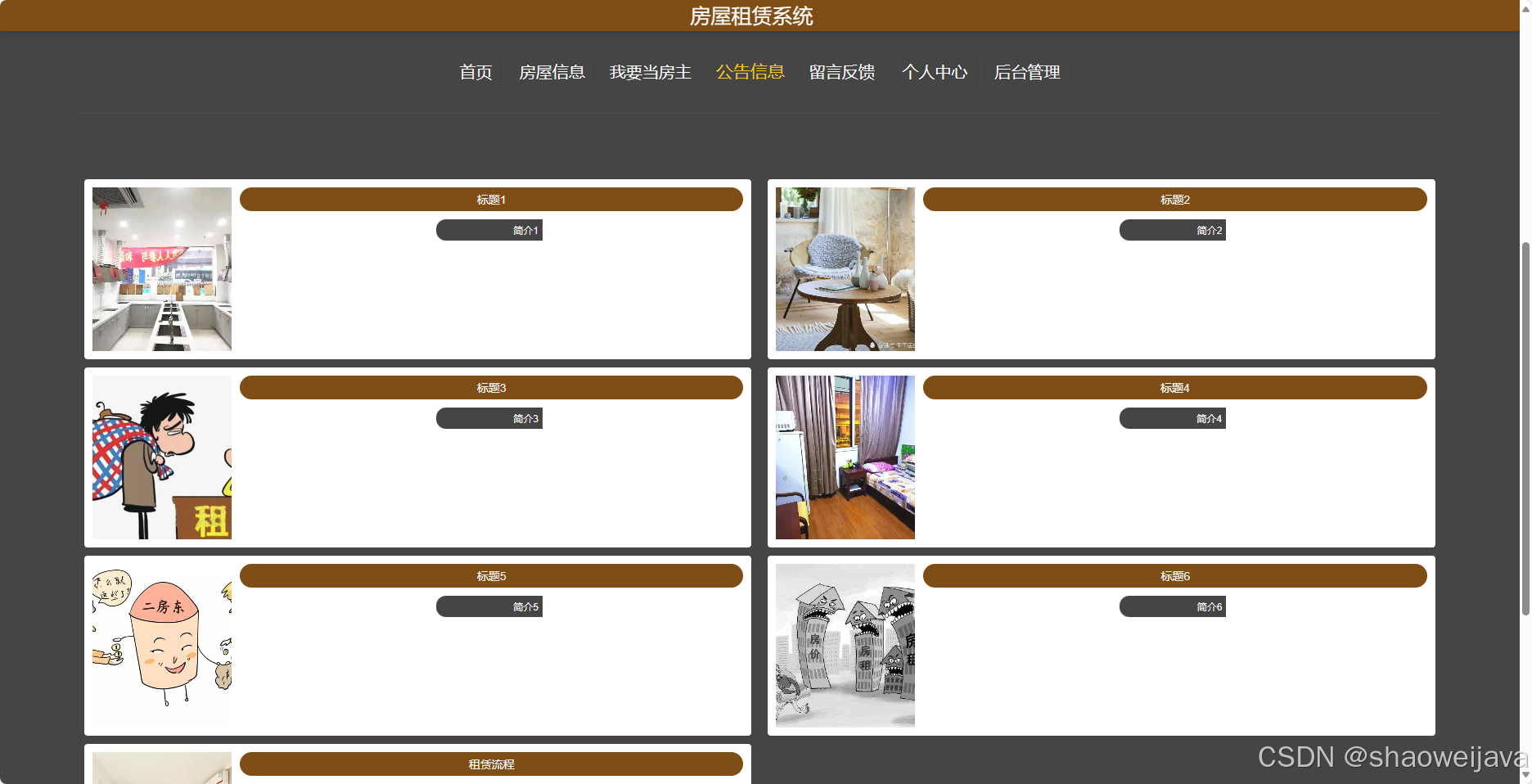Open 留言反馈 page
1532x784 pixels.
842,72
